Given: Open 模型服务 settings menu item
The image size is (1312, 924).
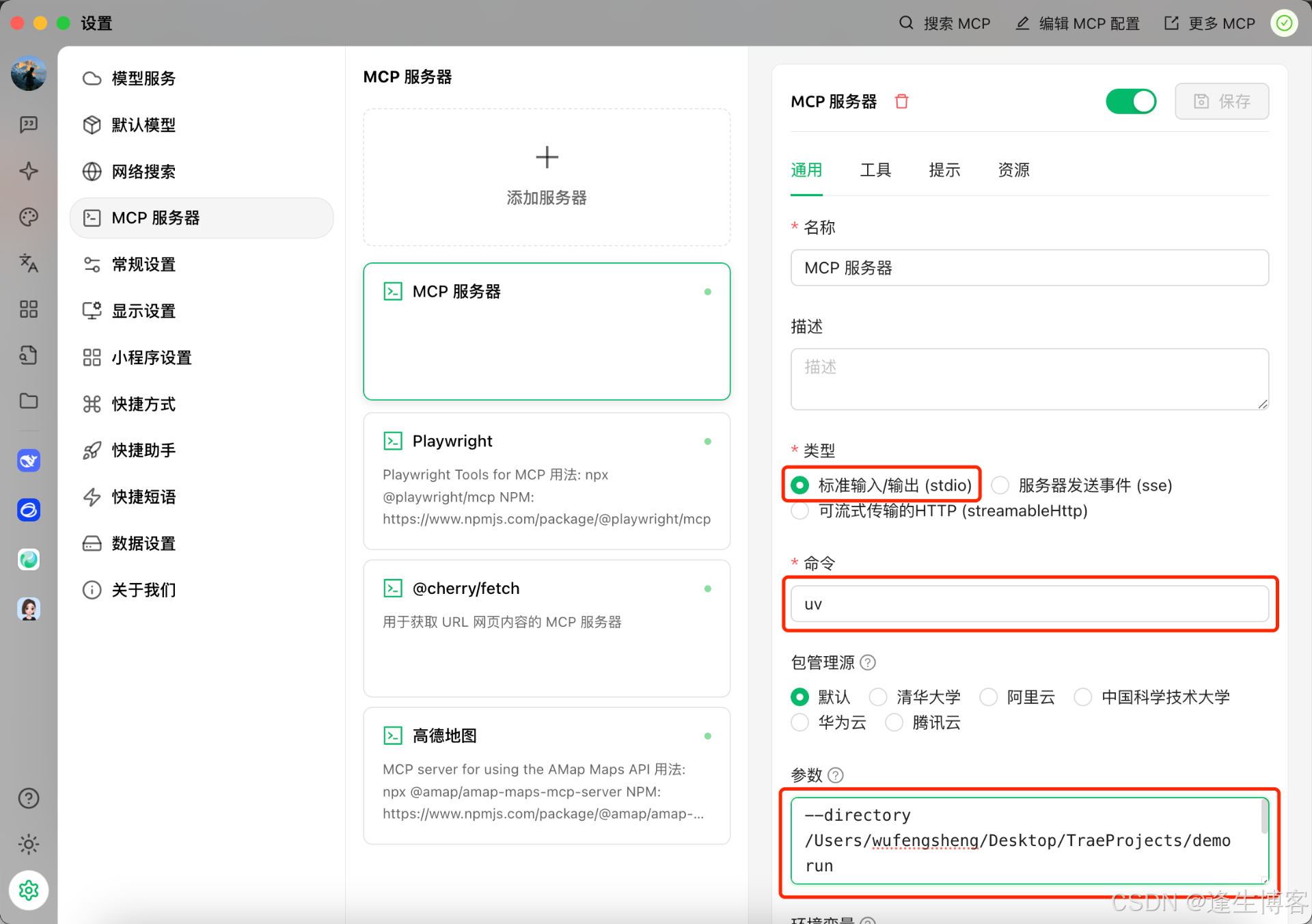Looking at the screenshot, I should tap(143, 79).
